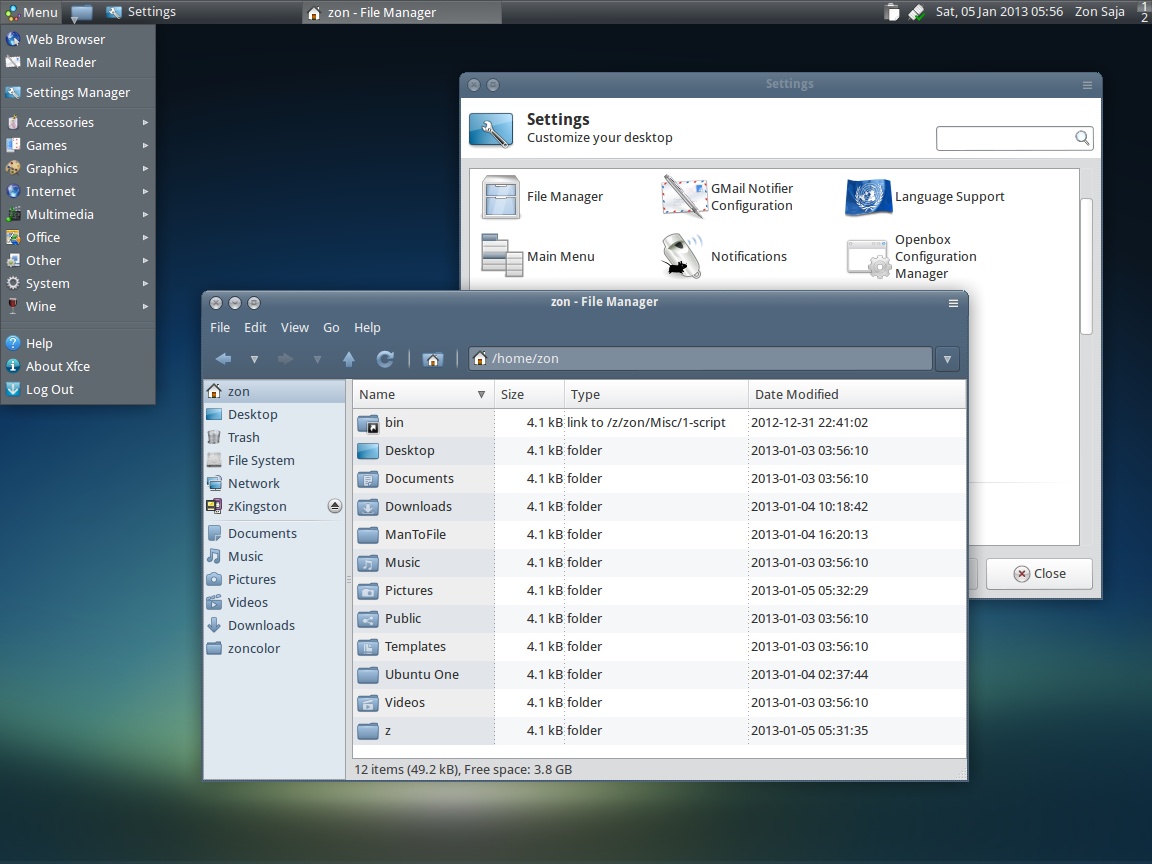Select Log Out from the applications menu
1152x864 pixels.
pyautogui.click(x=50, y=389)
